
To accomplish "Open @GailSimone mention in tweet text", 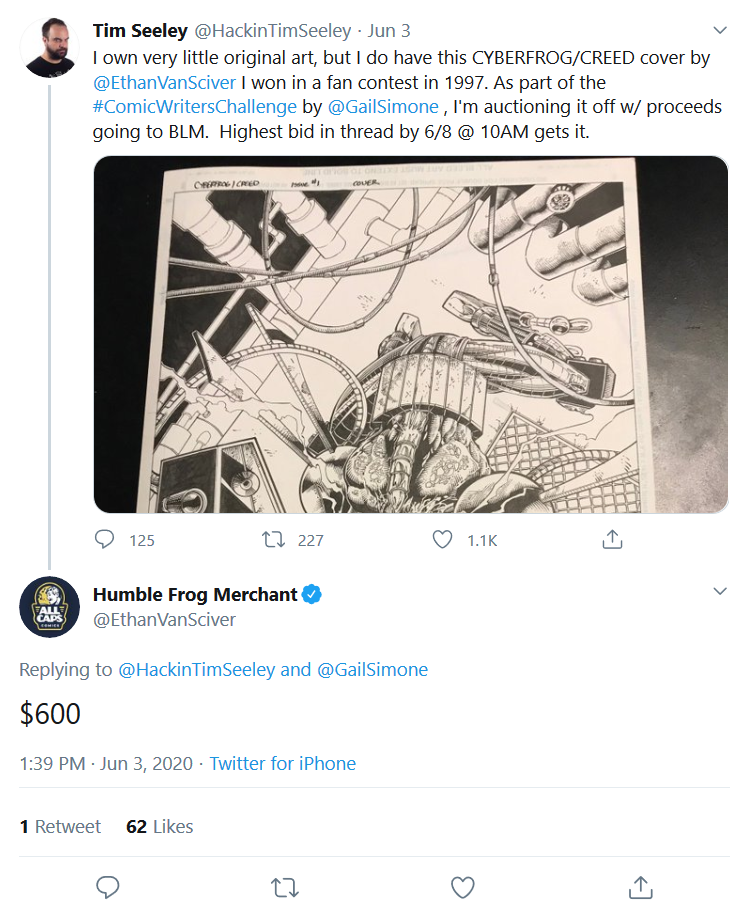I will 383,107.
